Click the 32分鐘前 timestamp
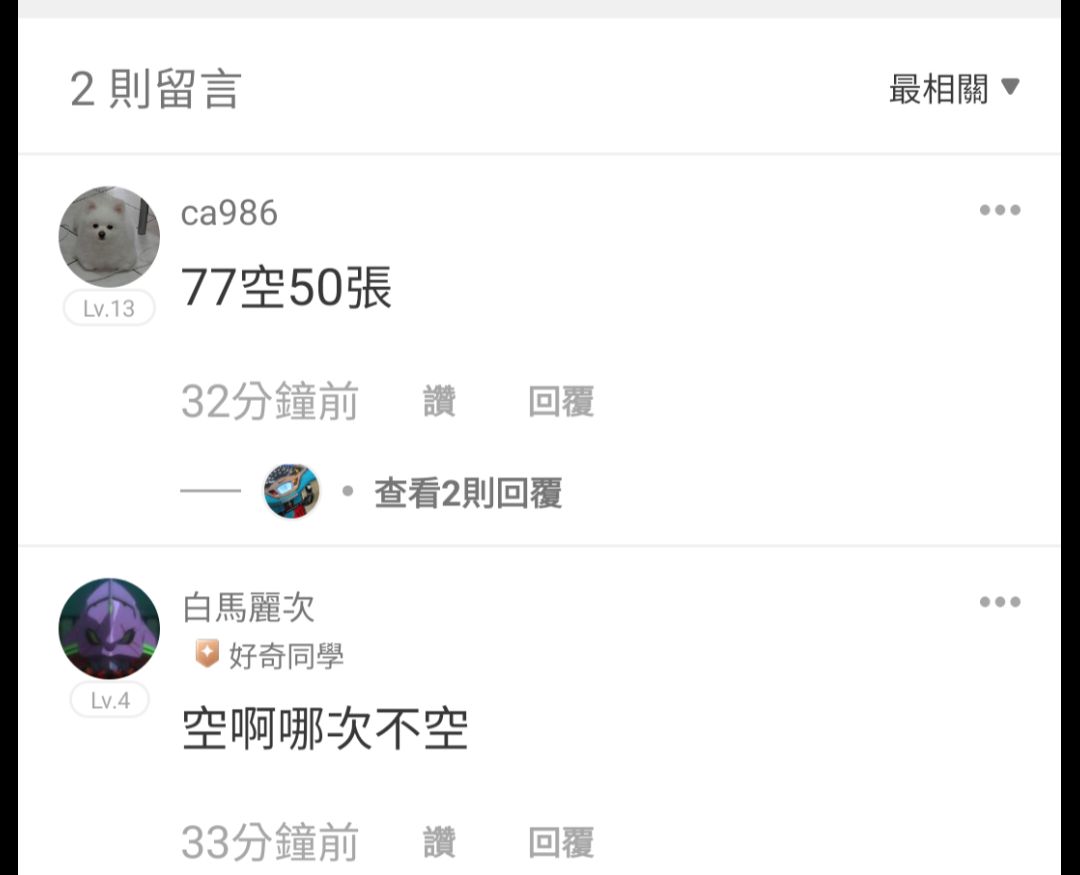The width and height of the screenshot is (1080, 875). coord(269,402)
